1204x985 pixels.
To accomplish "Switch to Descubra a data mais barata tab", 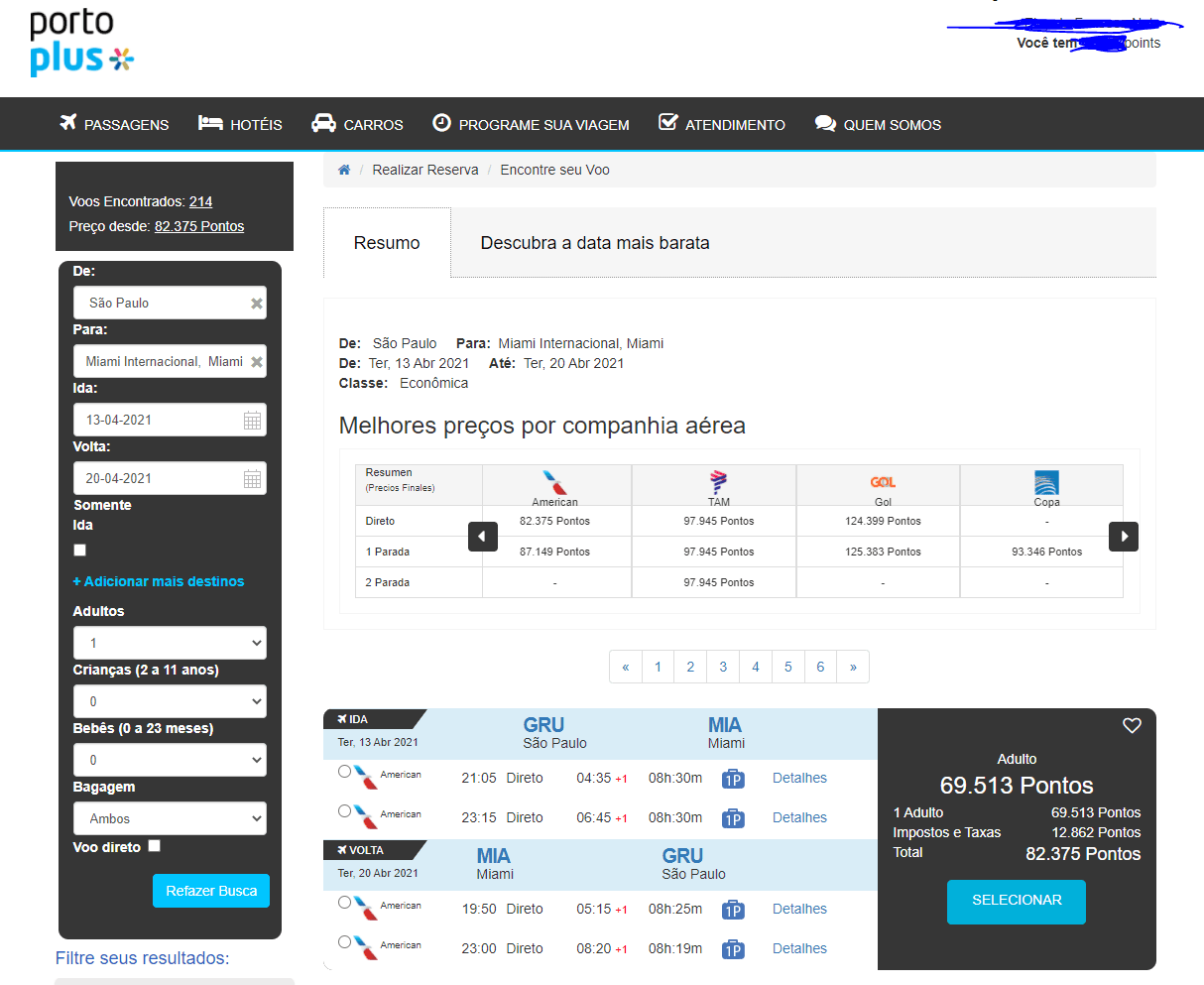I will 594,243.
